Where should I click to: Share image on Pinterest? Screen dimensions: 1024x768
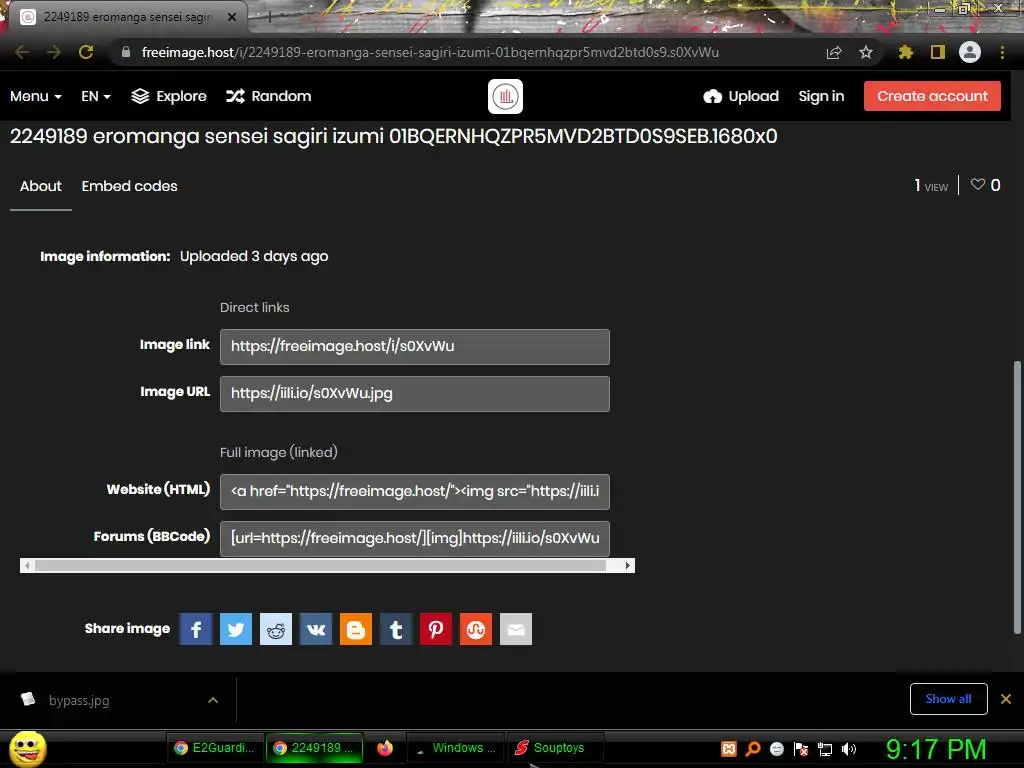pyautogui.click(x=436, y=629)
